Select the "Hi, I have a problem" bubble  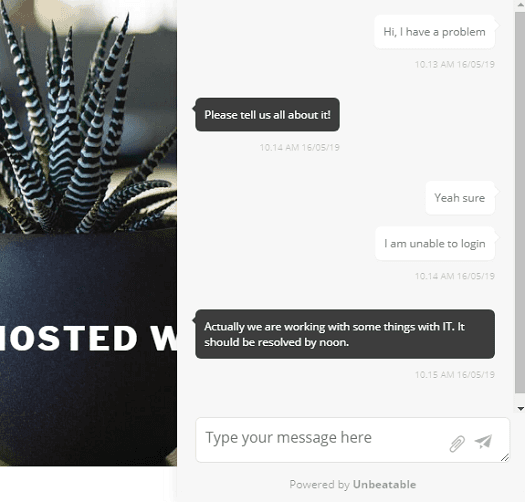[x=434, y=32]
